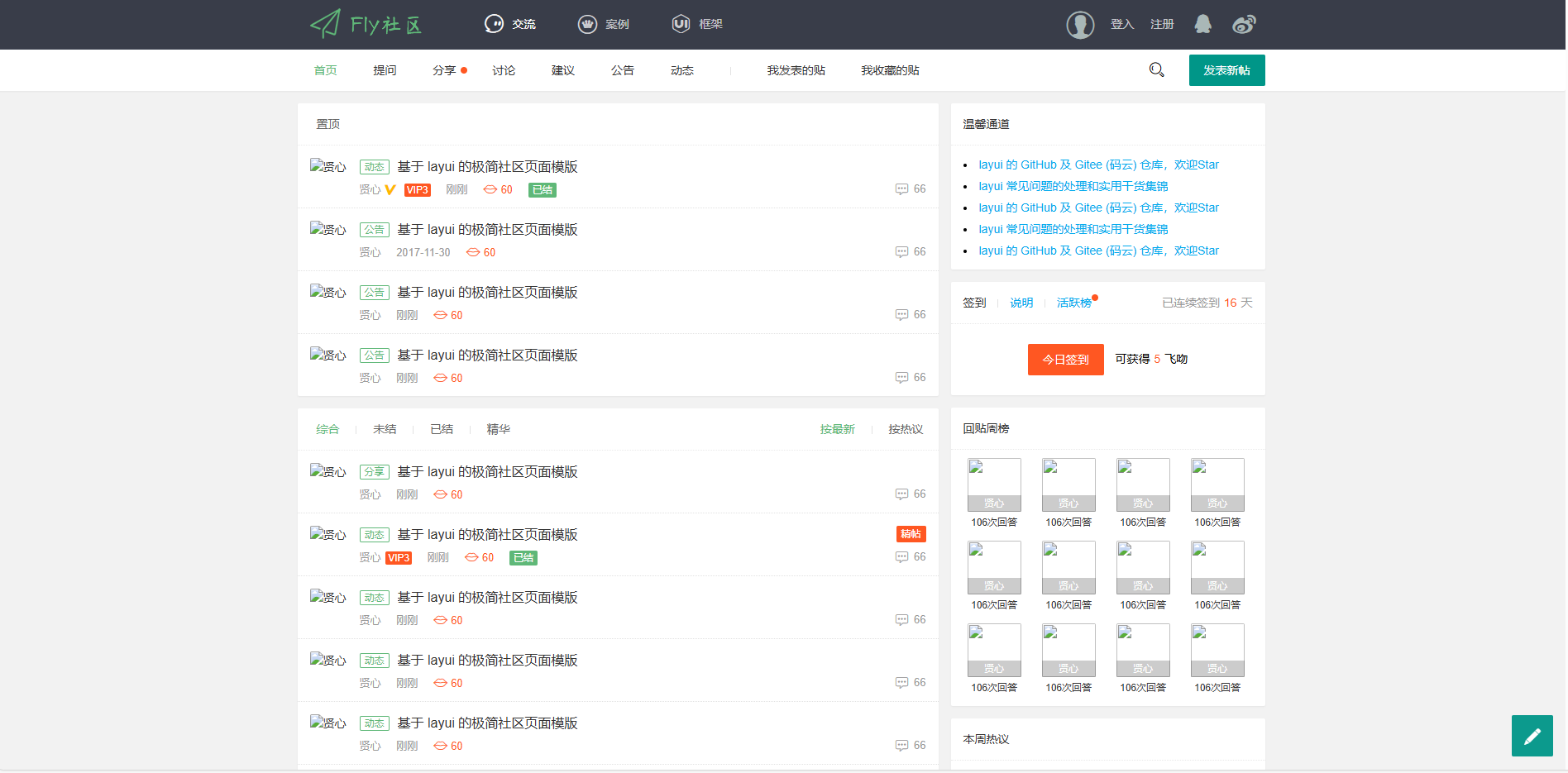Go to the 首页 nav tab
This screenshot has width=1568, height=773.
[x=325, y=70]
